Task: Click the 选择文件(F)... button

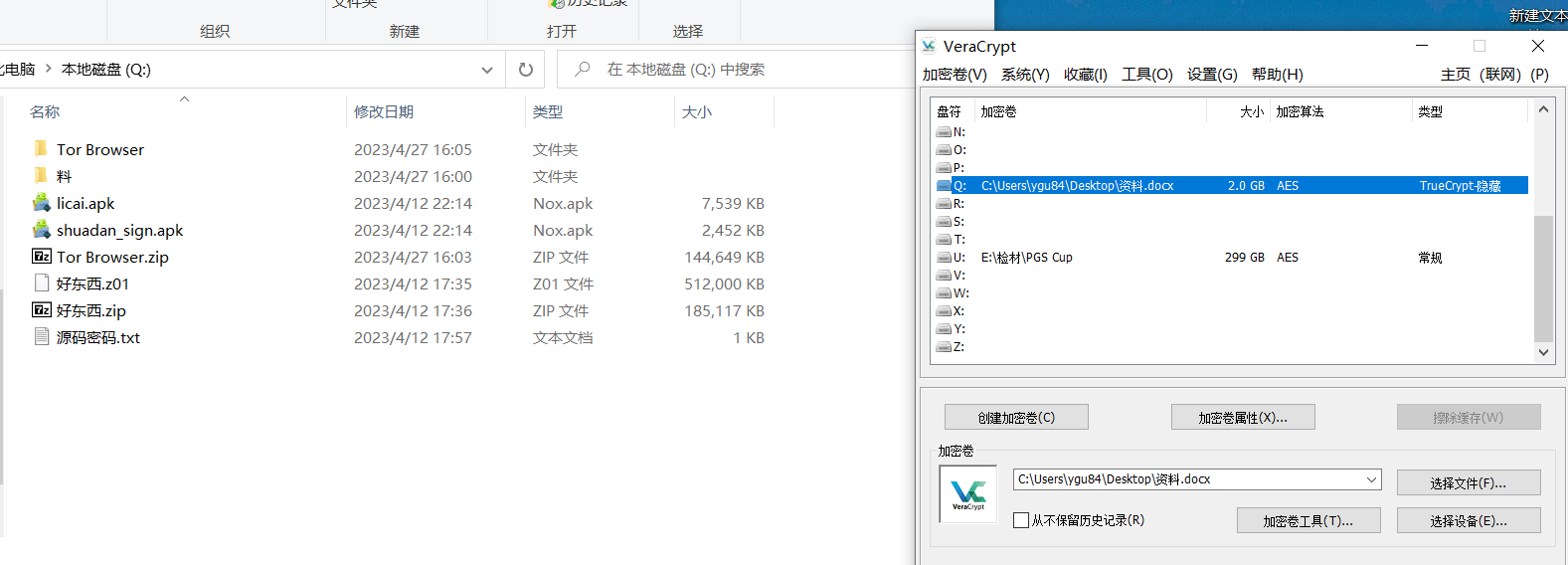Action: tap(1469, 483)
